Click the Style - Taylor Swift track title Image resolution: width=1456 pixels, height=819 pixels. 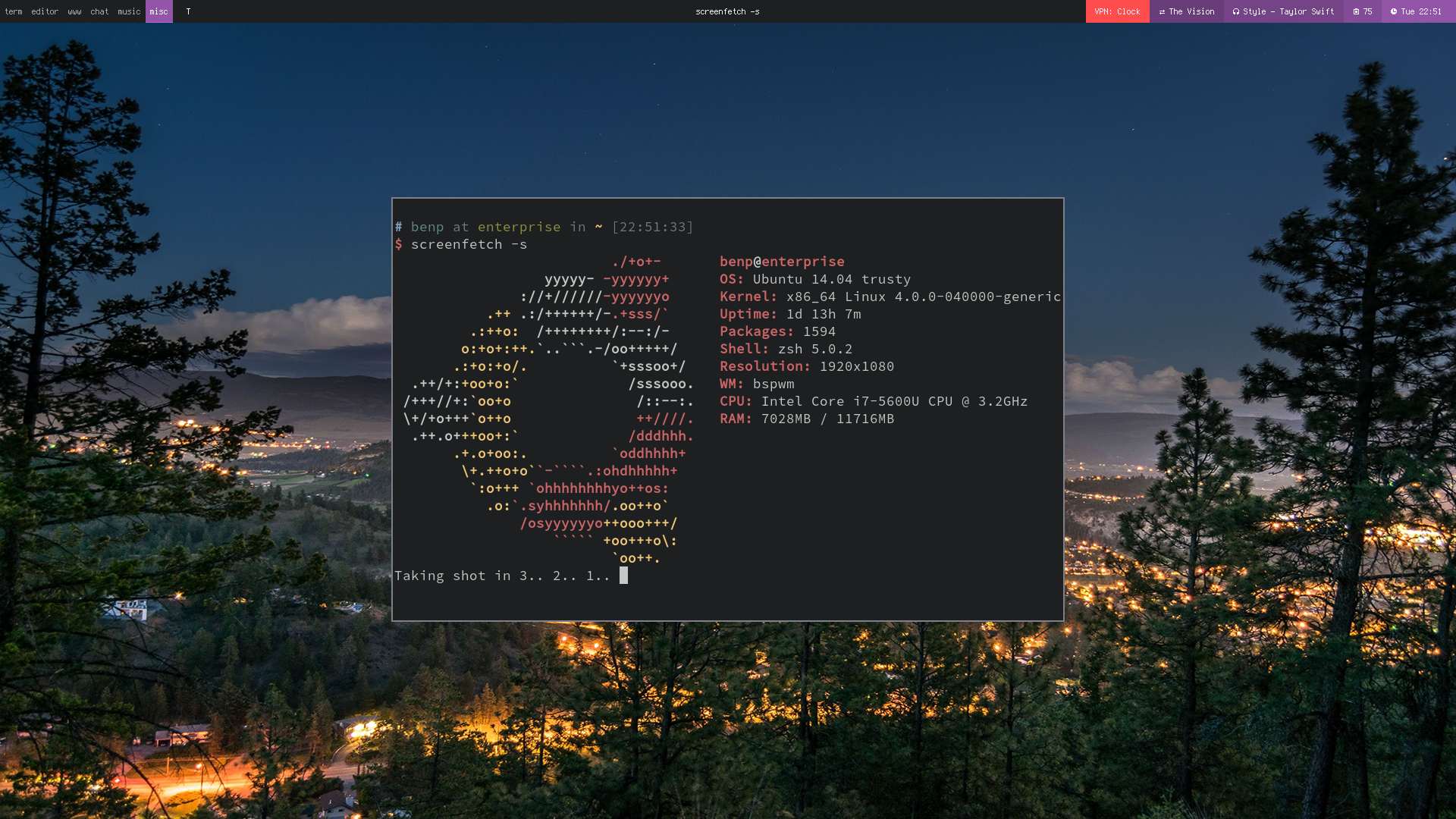coord(1288,11)
